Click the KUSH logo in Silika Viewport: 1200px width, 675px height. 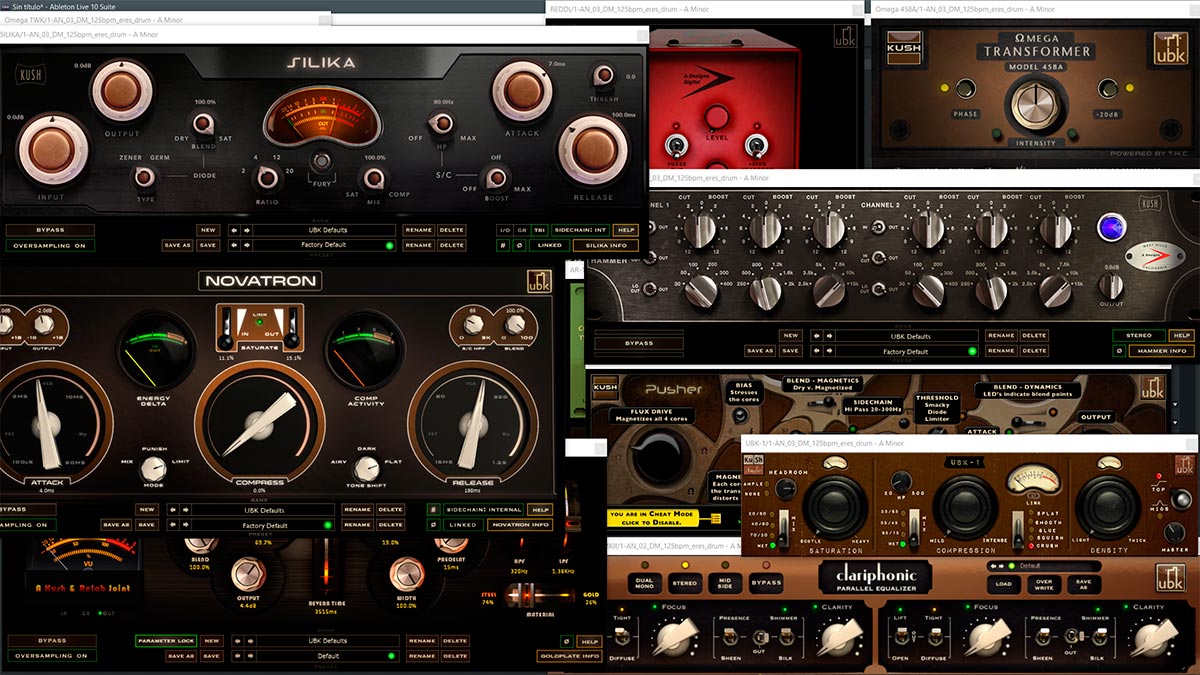click(31, 75)
